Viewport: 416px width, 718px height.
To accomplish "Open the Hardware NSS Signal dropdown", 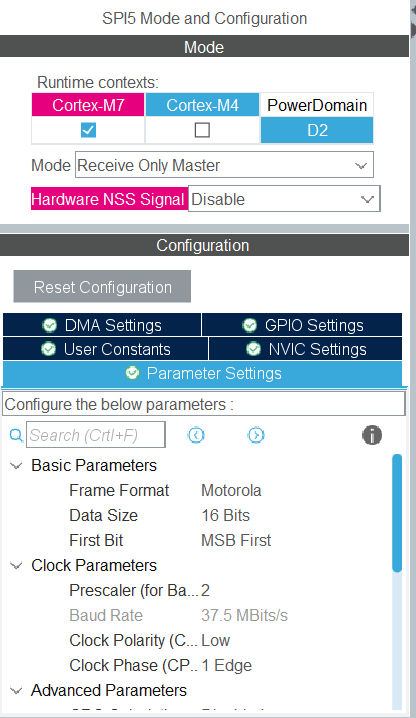I will pyautogui.click(x=284, y=199).
